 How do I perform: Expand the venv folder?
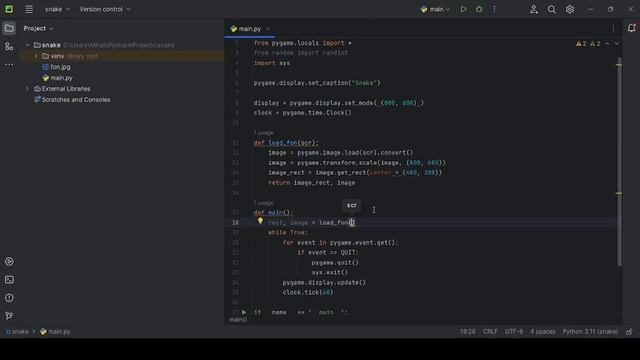pyautogui.click(x=36, y=56)
